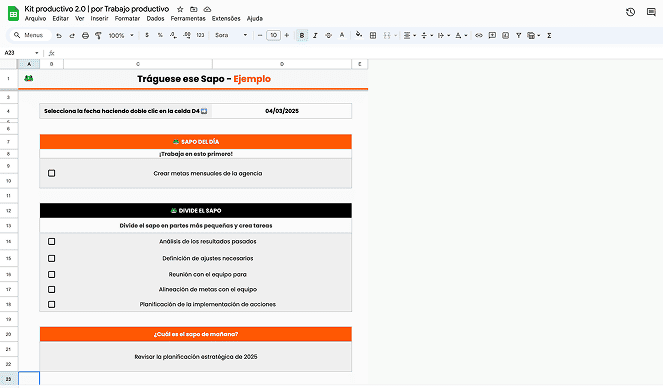
Task: Click the document title Kit productivo 2.0
Action: coord(97,9)
